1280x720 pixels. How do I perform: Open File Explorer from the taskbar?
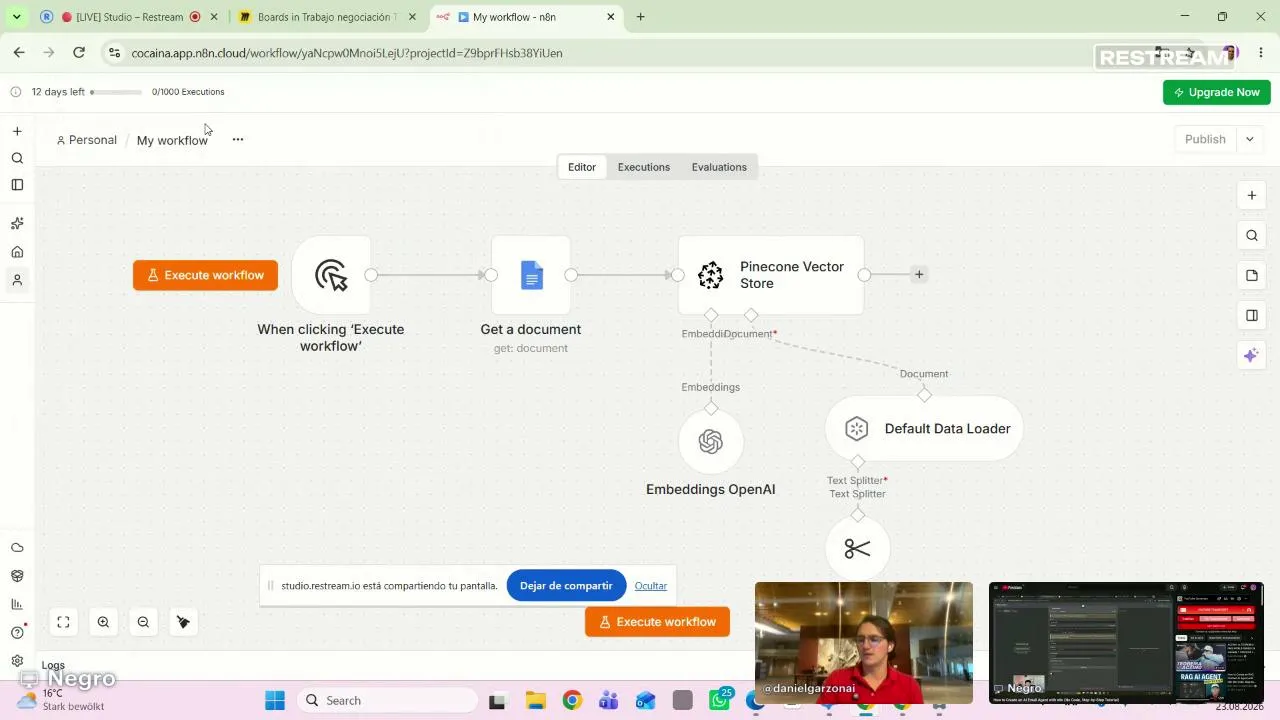coord(535,700)
